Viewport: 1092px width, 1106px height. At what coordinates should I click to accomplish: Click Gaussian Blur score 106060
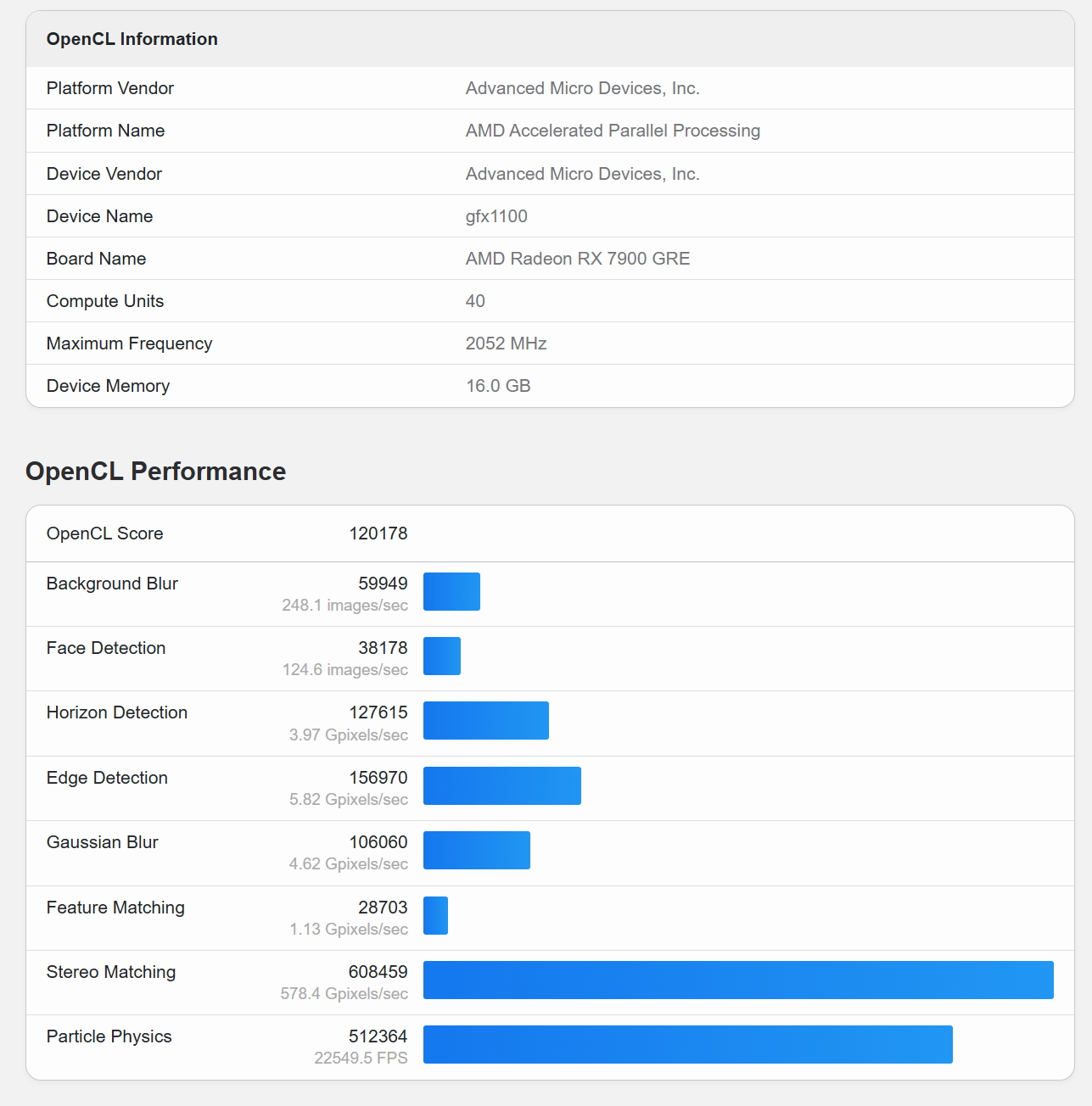(378, 842)
